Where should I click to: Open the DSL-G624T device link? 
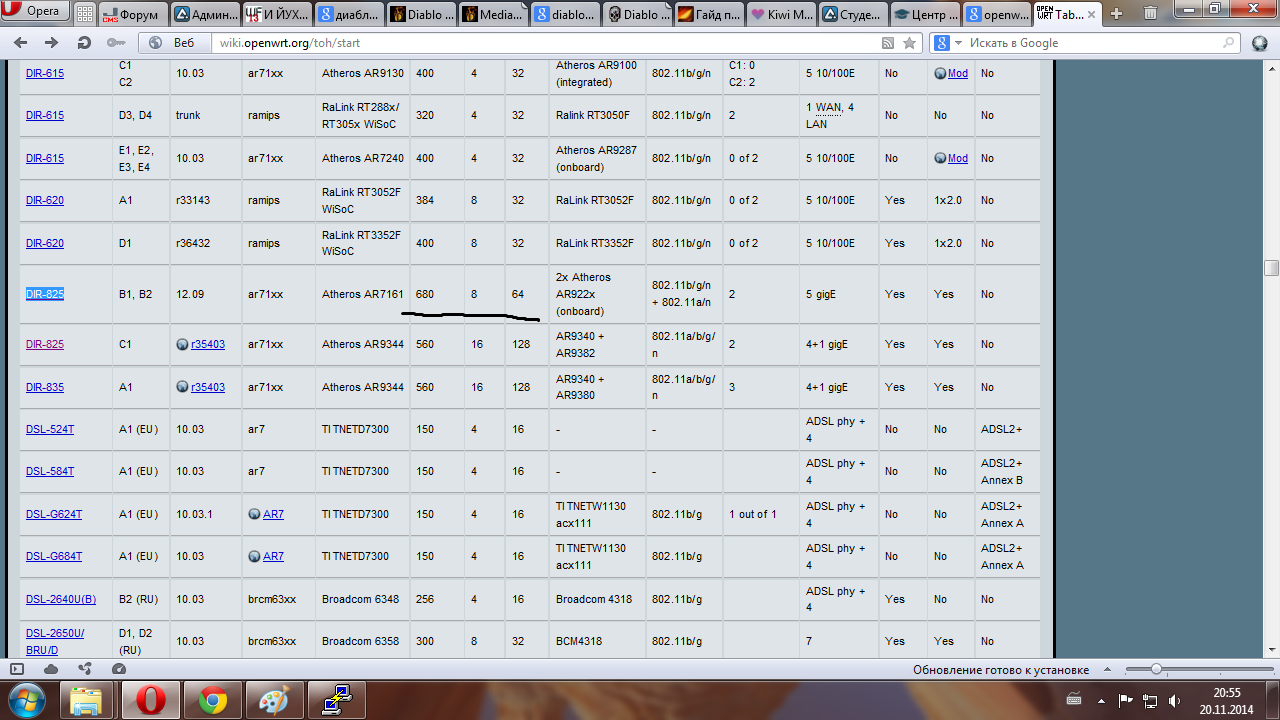pyautogui.click(x=54, y=514)
